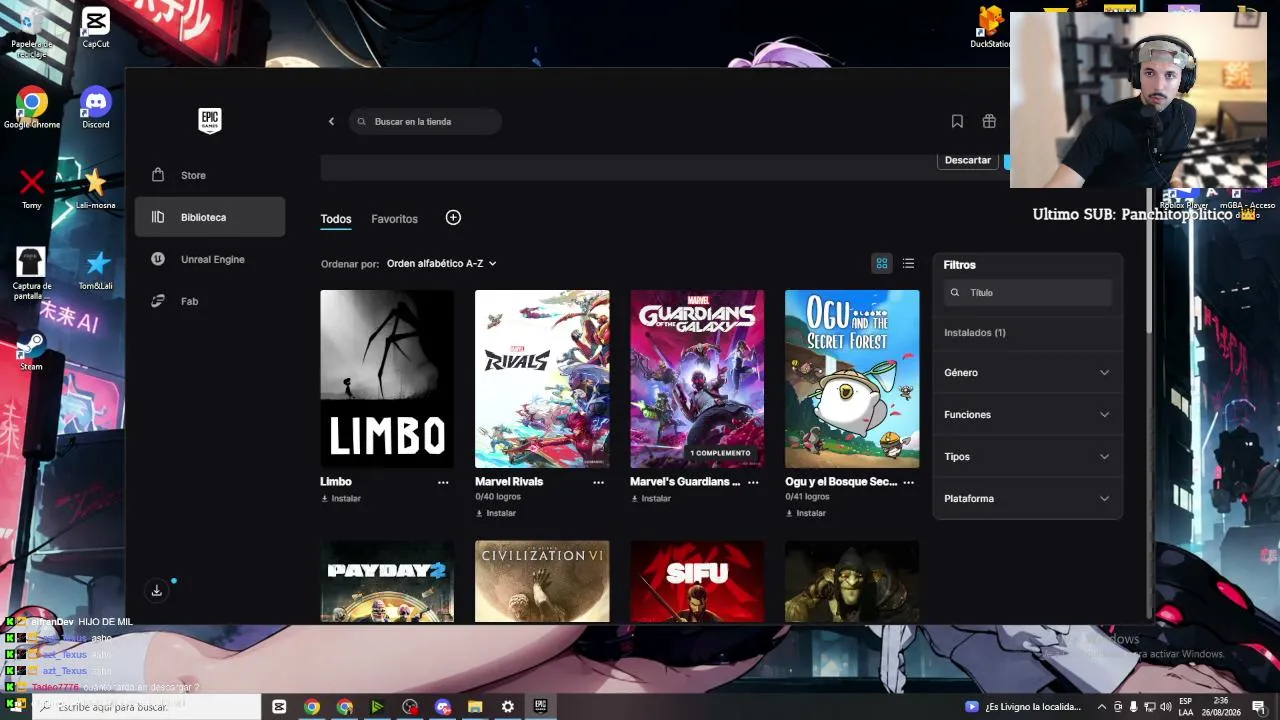Open the downloads icon in the launcher sidebar
This screenshot has height=720, width=1280.
click(x=157, y=591)
